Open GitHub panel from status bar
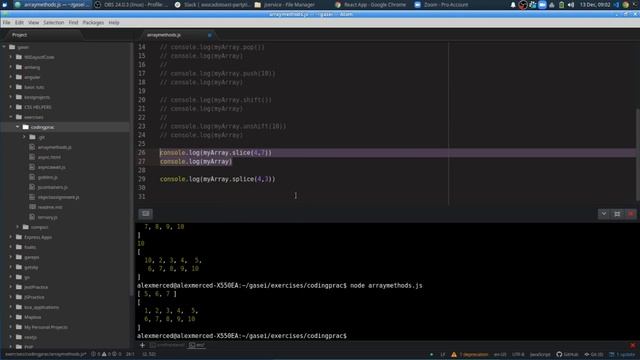This screenshot has height=360, width=640. (x=567, y=354)
